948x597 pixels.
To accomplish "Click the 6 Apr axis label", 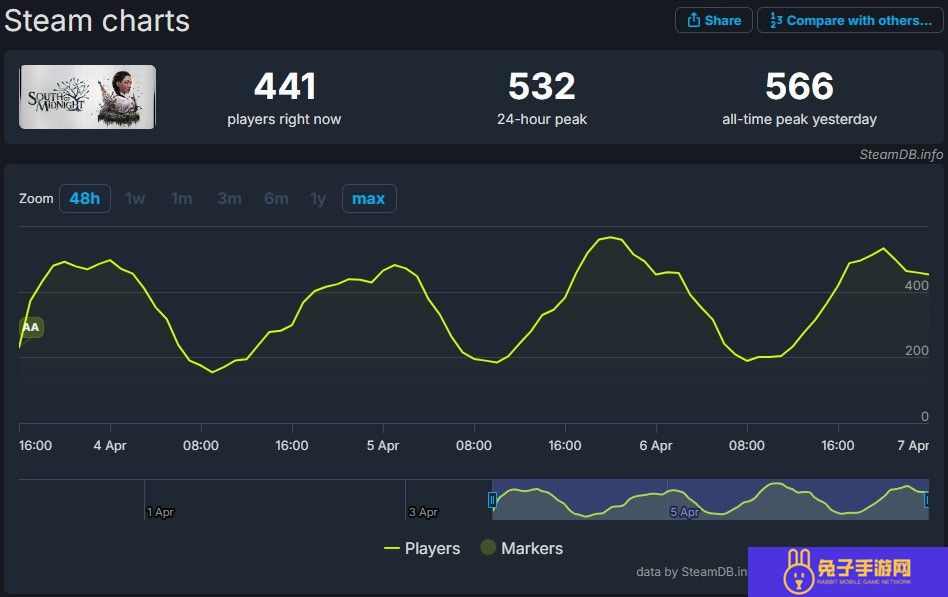I will (x=656, y=446).
